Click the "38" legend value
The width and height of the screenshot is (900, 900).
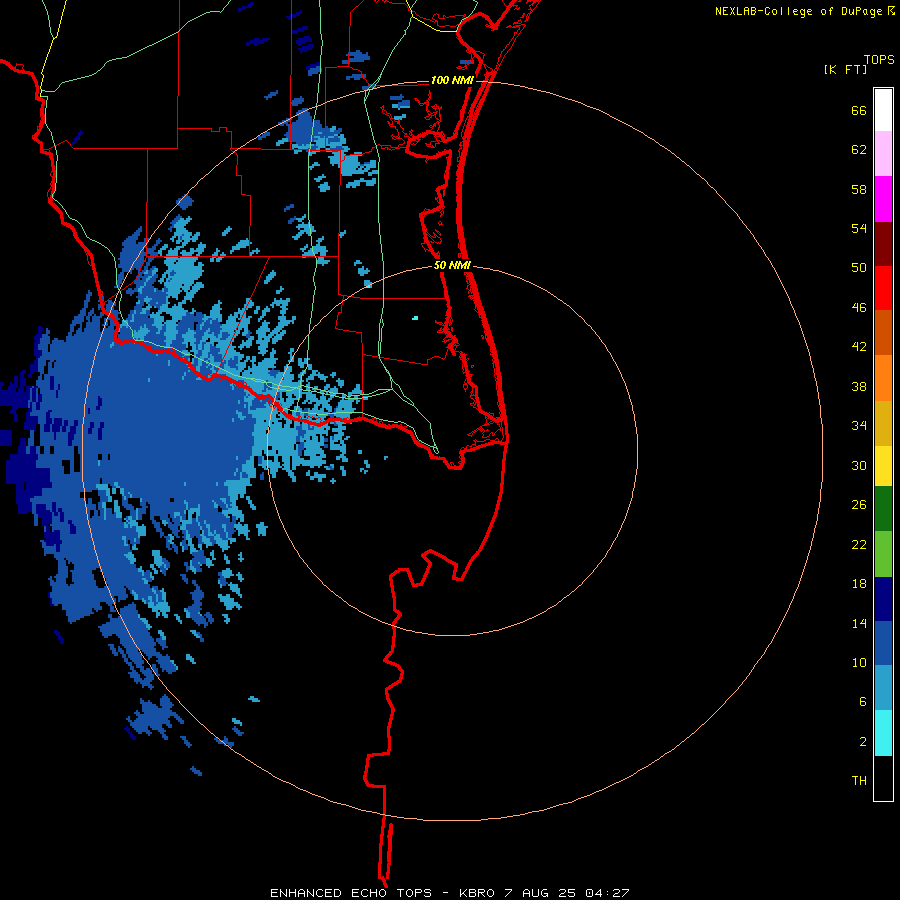(859, 386)
